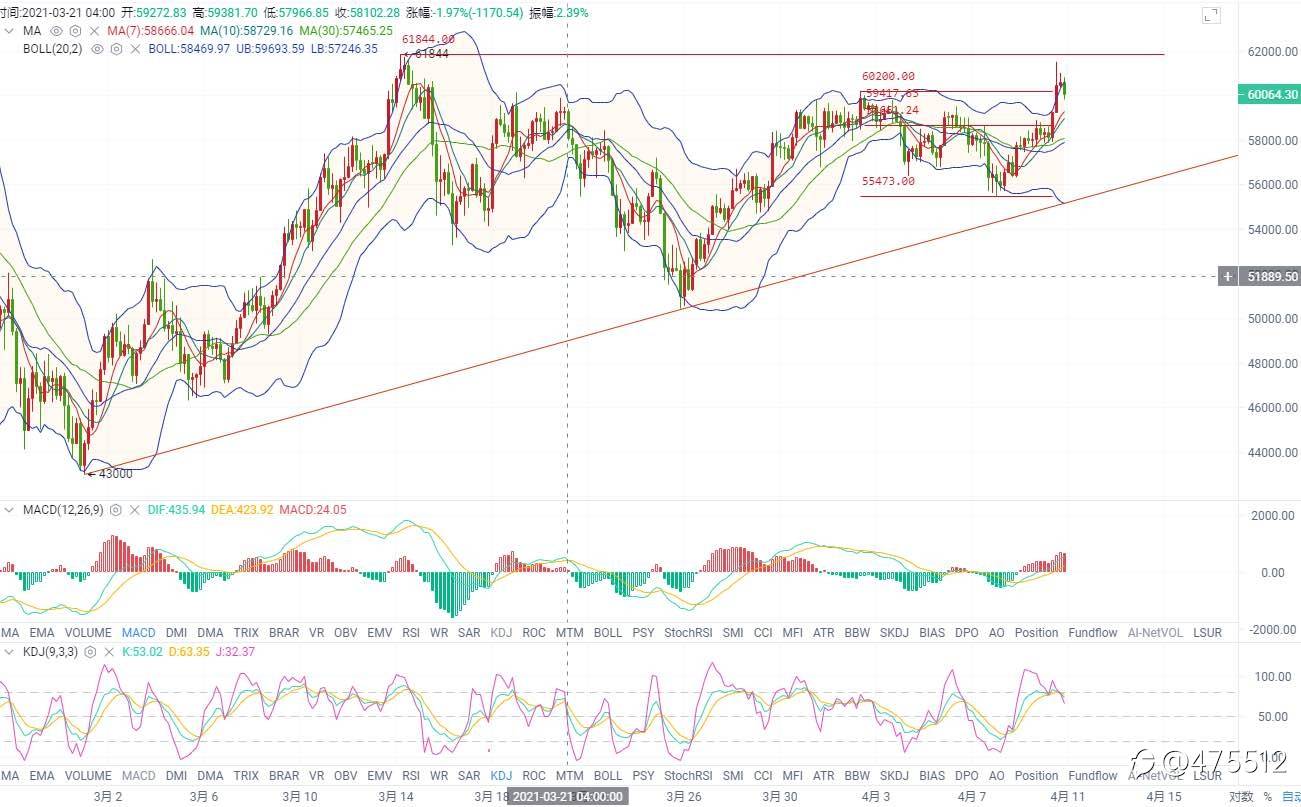Select the BRAR tab in the MACD panel row
The height and width of the screenshot is (807, 1301).
[284, 633]
